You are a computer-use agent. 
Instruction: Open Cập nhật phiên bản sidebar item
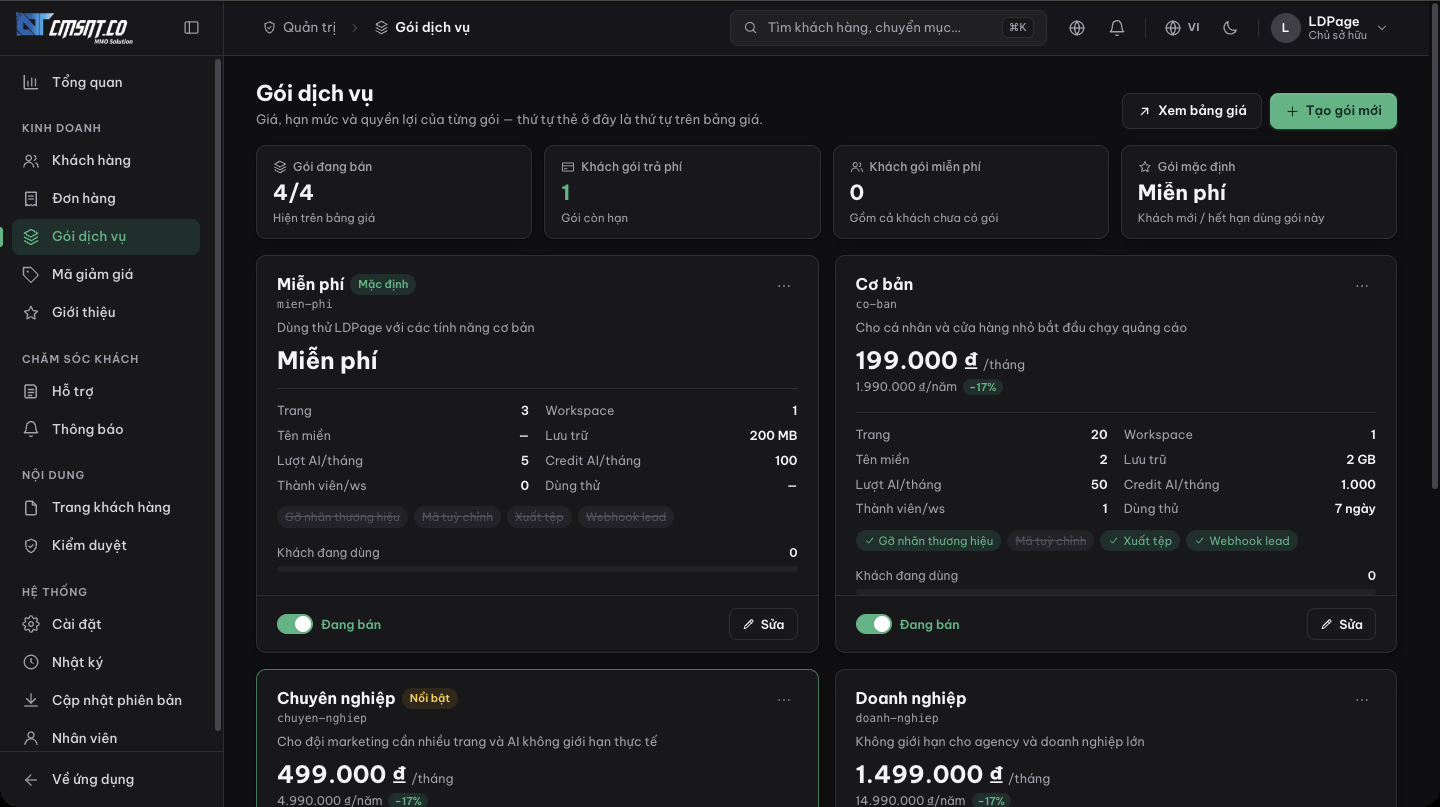(106, 700)
